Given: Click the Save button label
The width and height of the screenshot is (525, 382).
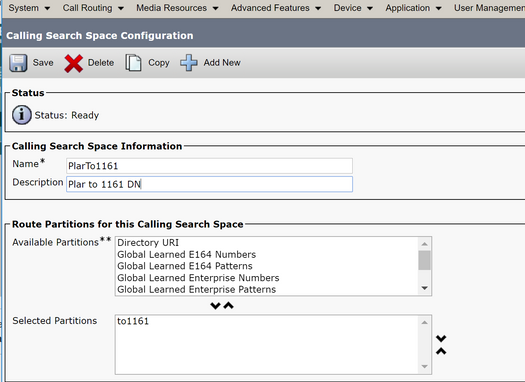Looking at the screenshot, I should click(43, 63).
